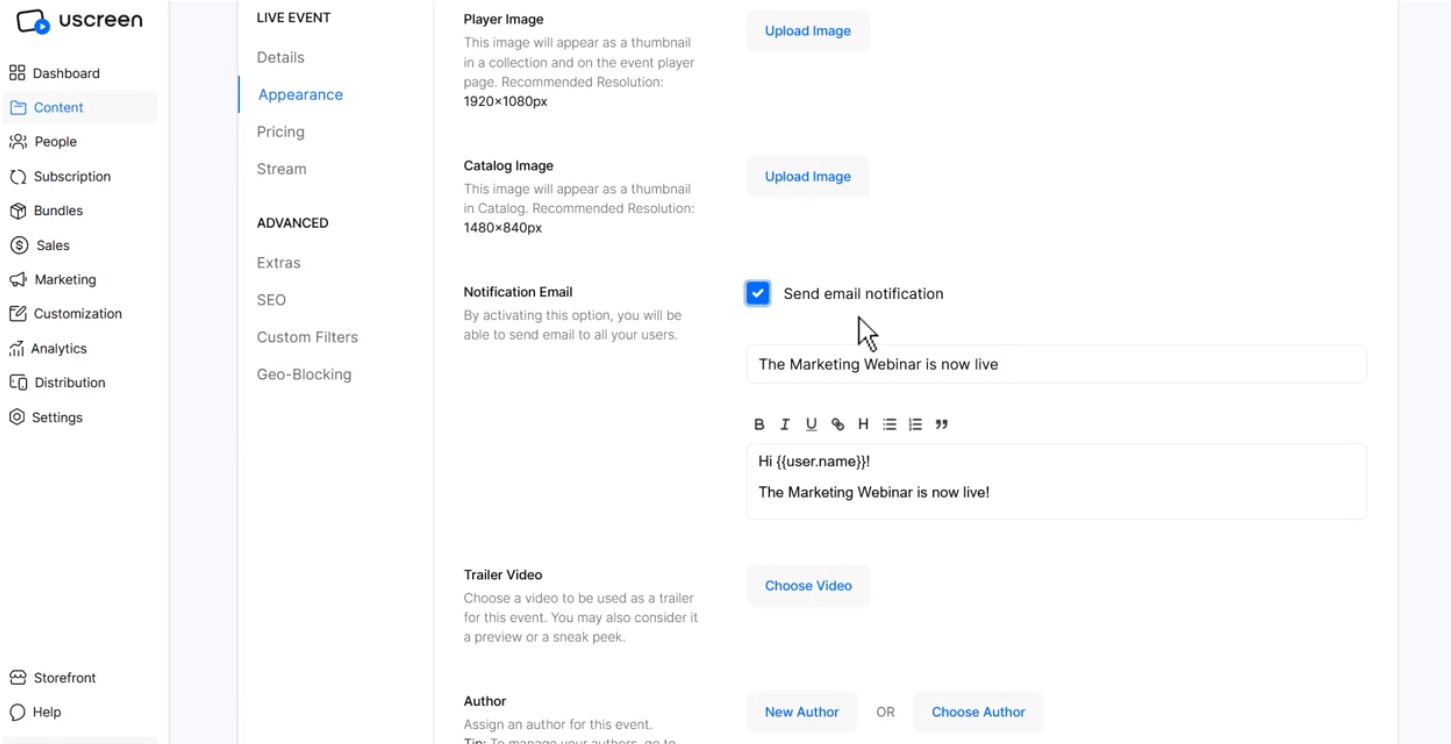Toggle underline formatting in email editor
Image resolution: width=1451 pixels, height=744 pixels.
coord(811,425)
